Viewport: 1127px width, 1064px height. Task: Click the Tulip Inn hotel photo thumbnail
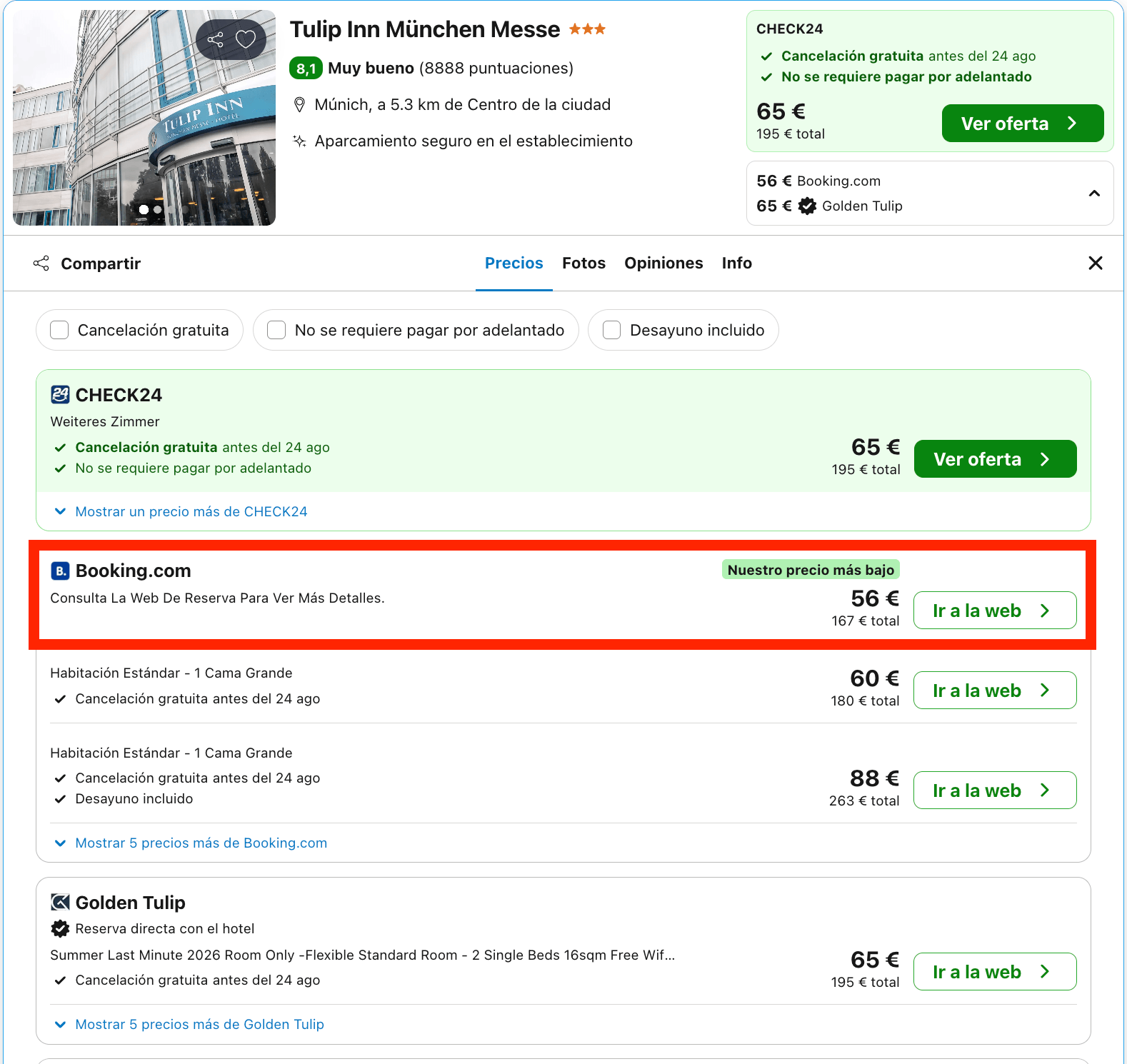144,118
